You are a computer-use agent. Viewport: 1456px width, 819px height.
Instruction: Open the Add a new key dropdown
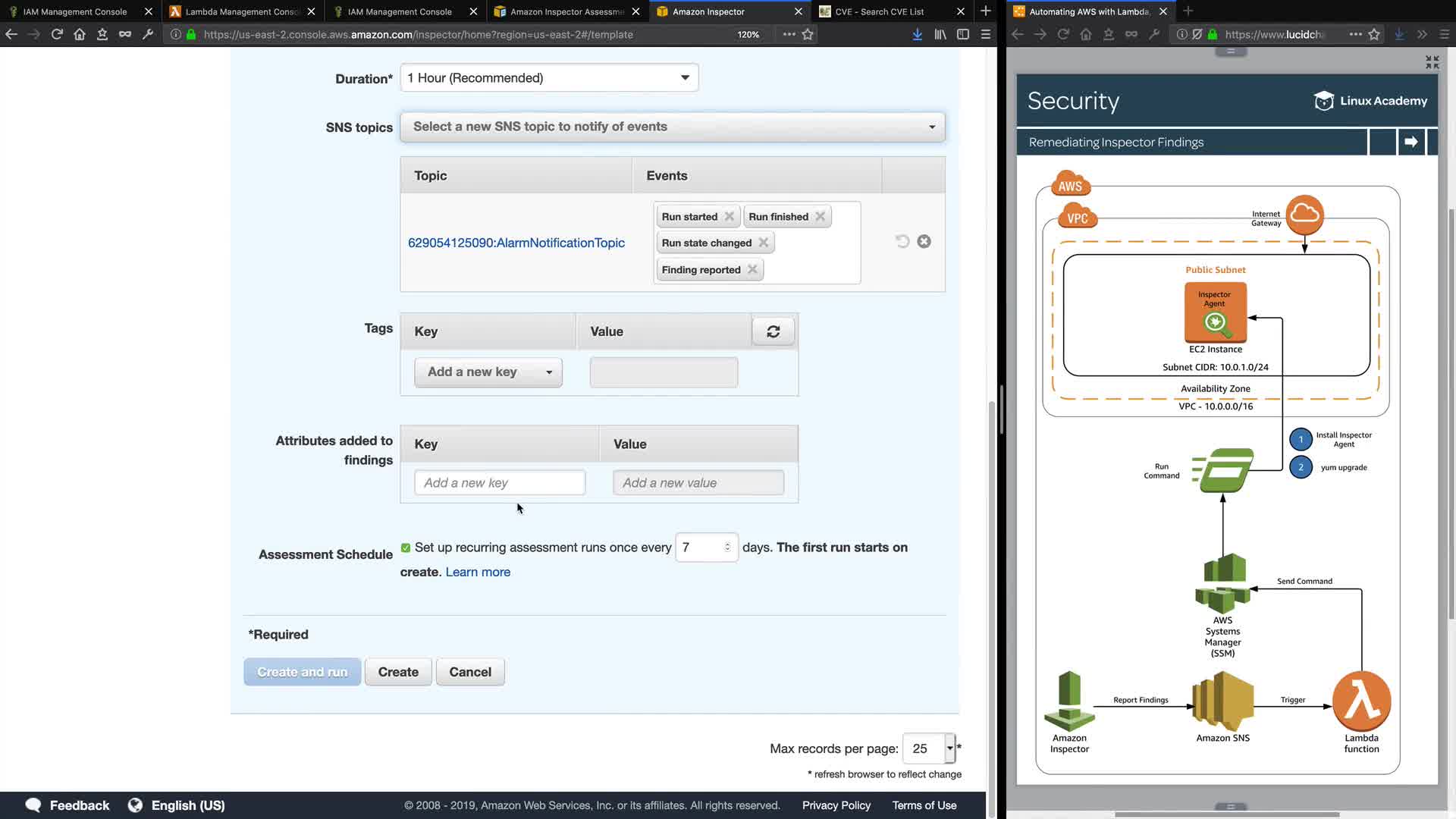pos(488,372)
